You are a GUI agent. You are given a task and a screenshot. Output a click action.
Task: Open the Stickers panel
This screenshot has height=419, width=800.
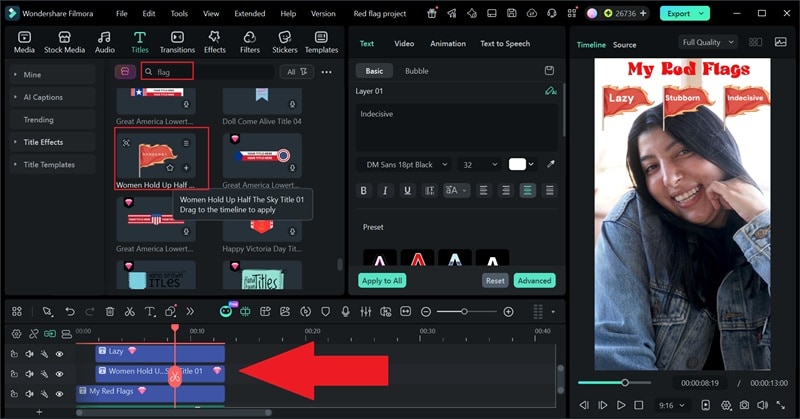pyautogui.click(x=285, y=42)
